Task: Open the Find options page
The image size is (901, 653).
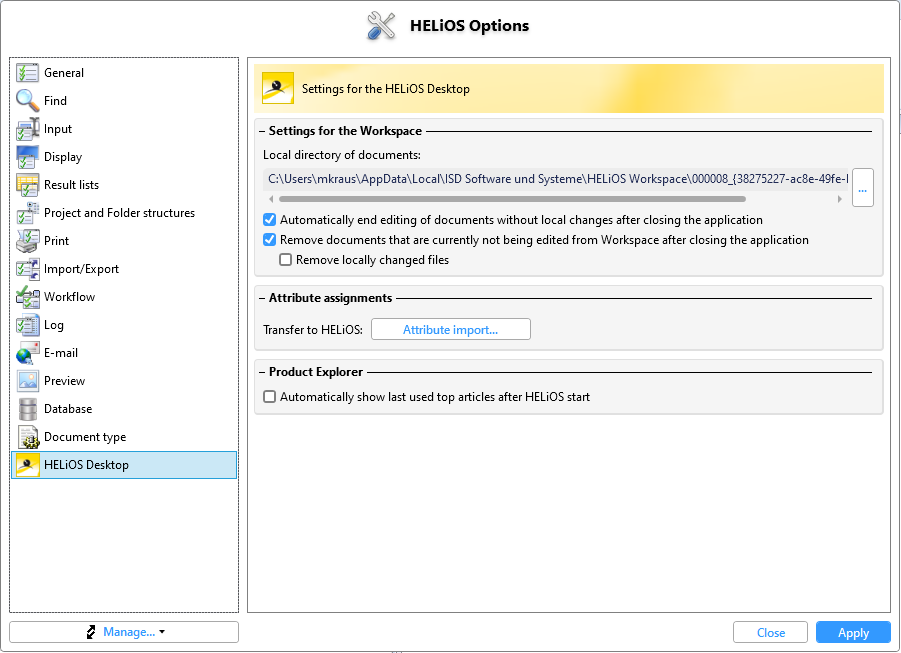Action: 124,101
